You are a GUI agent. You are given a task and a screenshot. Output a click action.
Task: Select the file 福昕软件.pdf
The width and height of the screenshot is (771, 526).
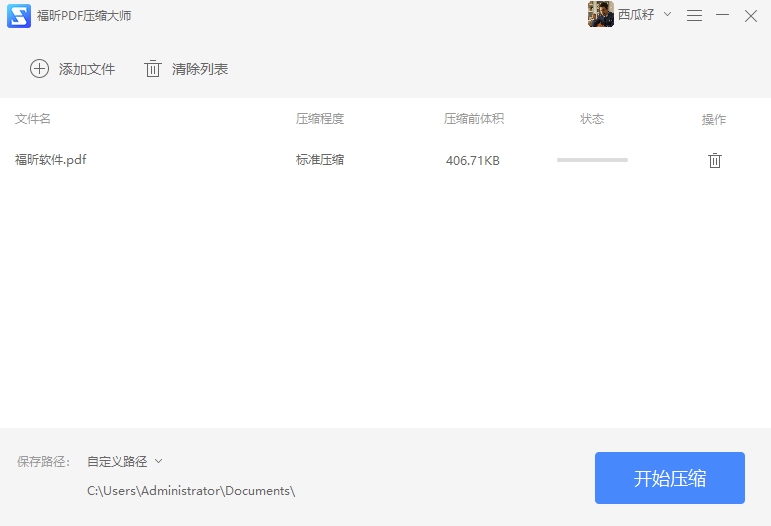[x=51, y=160]
